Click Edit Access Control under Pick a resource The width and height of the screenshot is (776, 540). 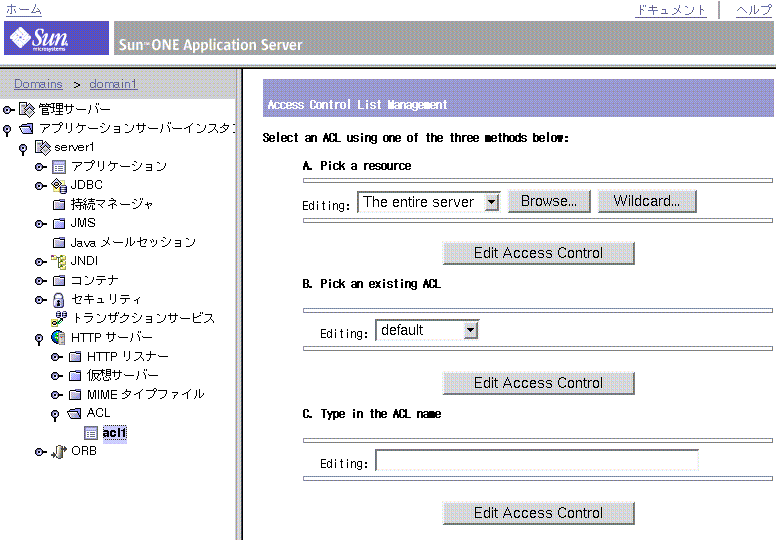(x=538, y=253)
